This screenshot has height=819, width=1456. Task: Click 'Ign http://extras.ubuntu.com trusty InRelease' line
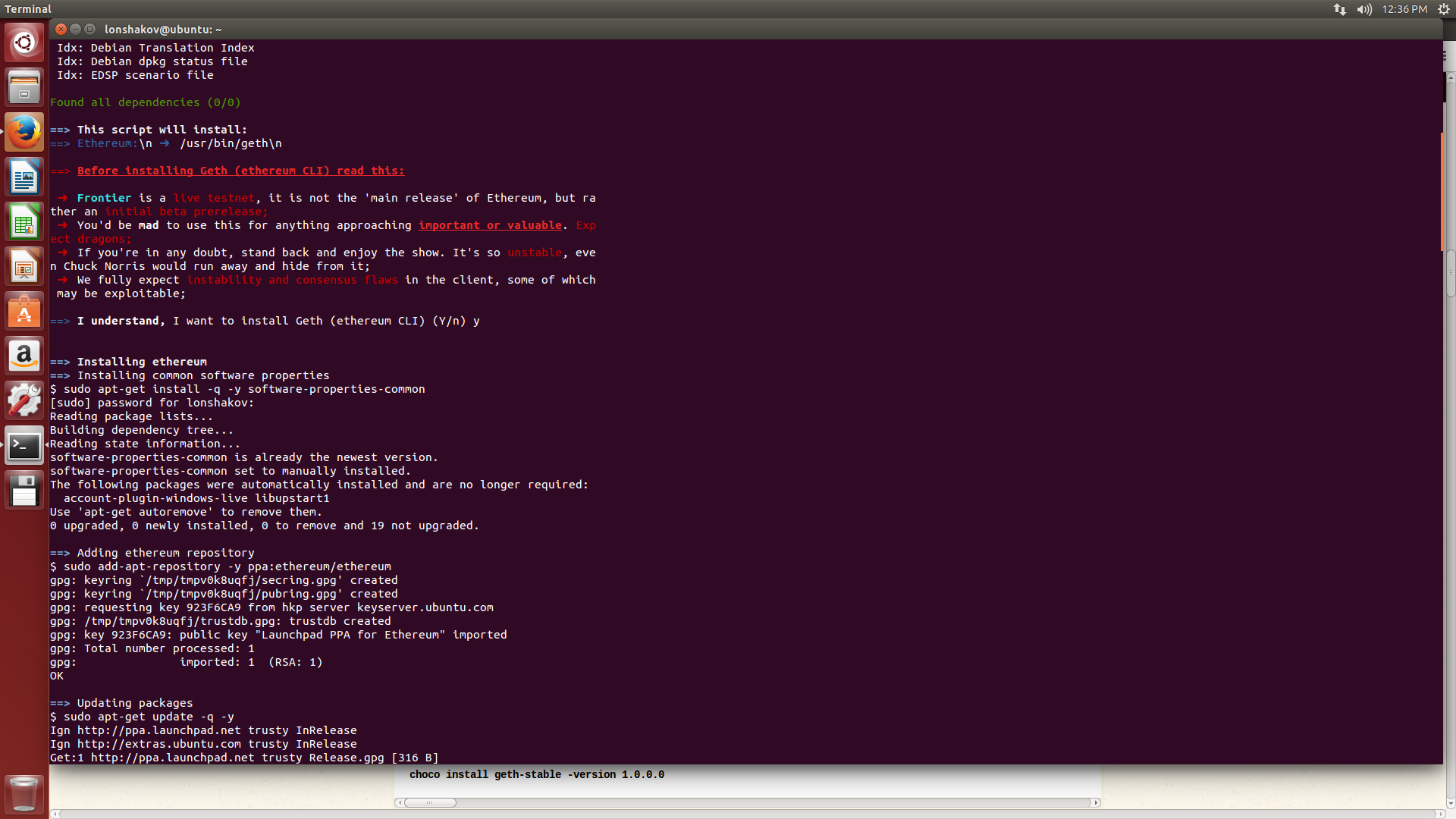point(203,744)
